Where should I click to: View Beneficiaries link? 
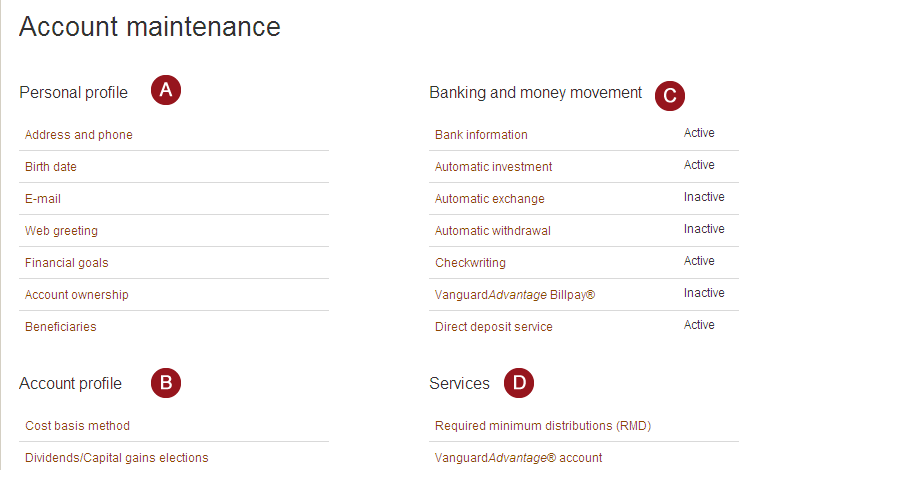(x=61, y=327)
